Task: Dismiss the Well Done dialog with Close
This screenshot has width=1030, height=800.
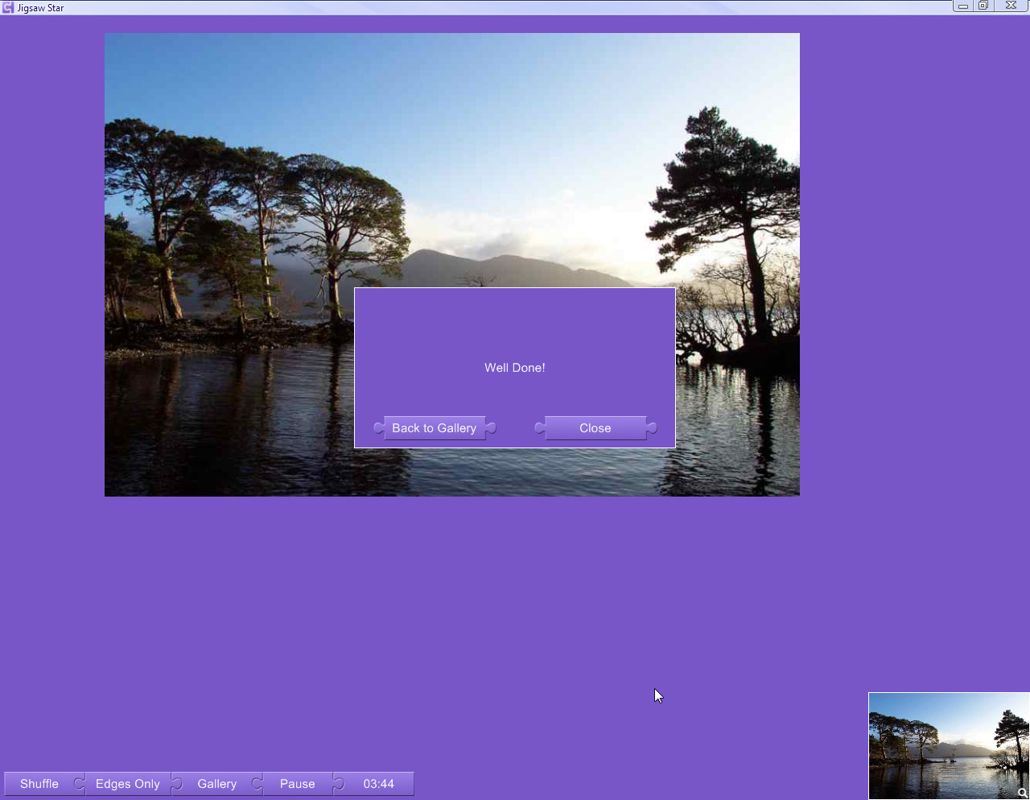Action: pos(595,428)
